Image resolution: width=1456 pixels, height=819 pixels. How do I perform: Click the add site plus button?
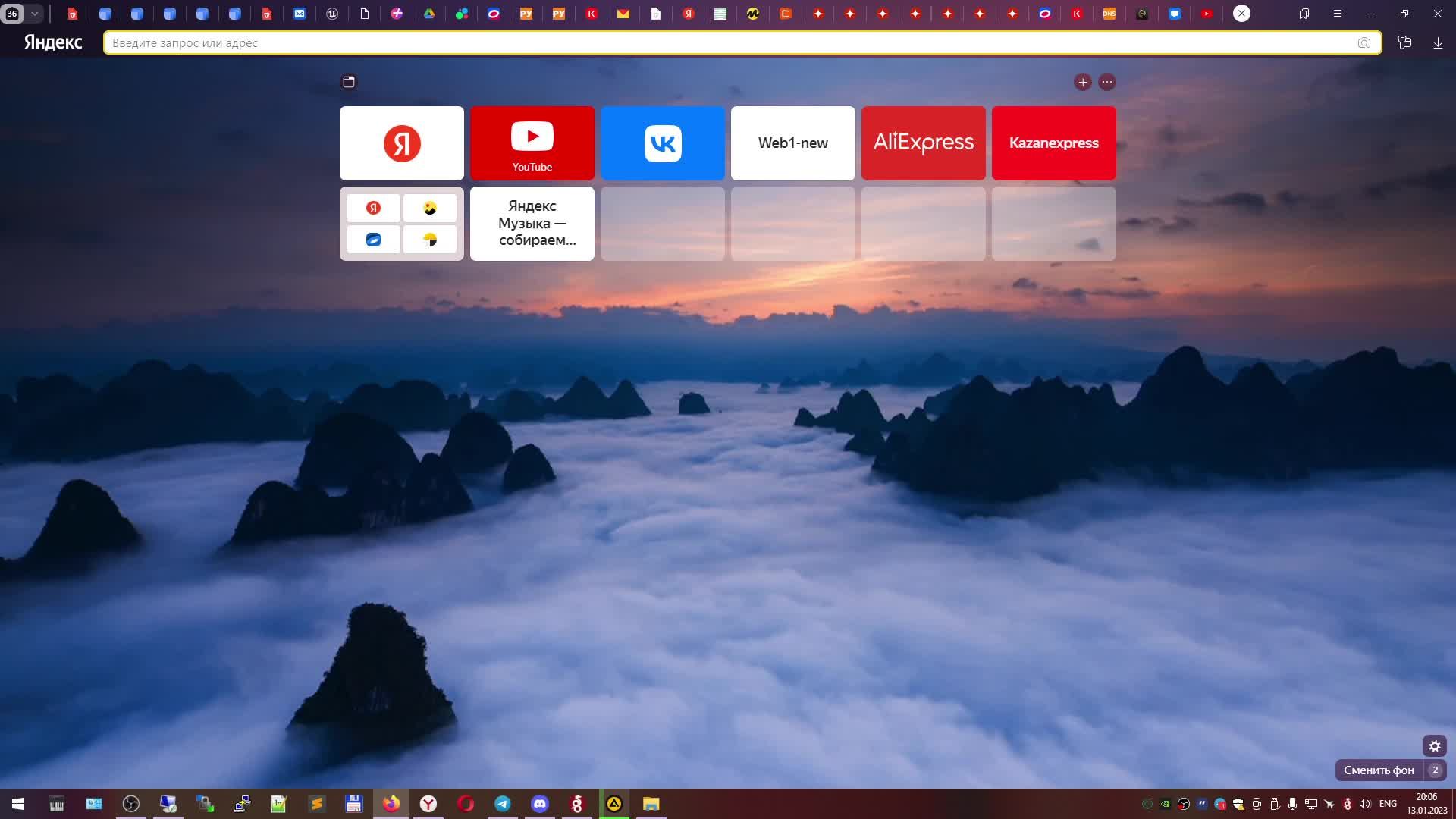1083,82
